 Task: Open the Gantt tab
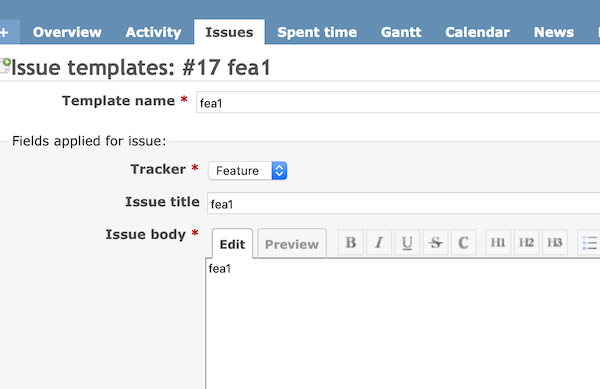[x=401, y=32]
